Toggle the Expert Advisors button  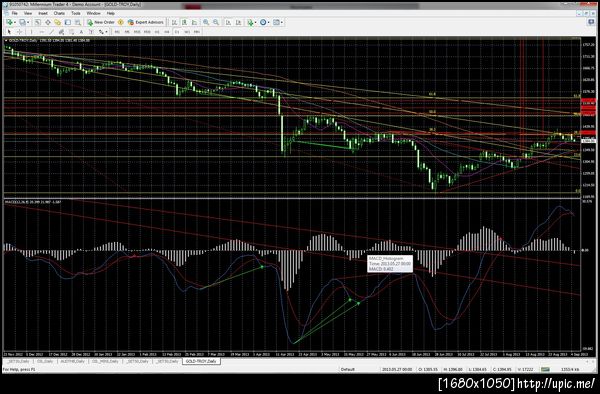(146, 22)
